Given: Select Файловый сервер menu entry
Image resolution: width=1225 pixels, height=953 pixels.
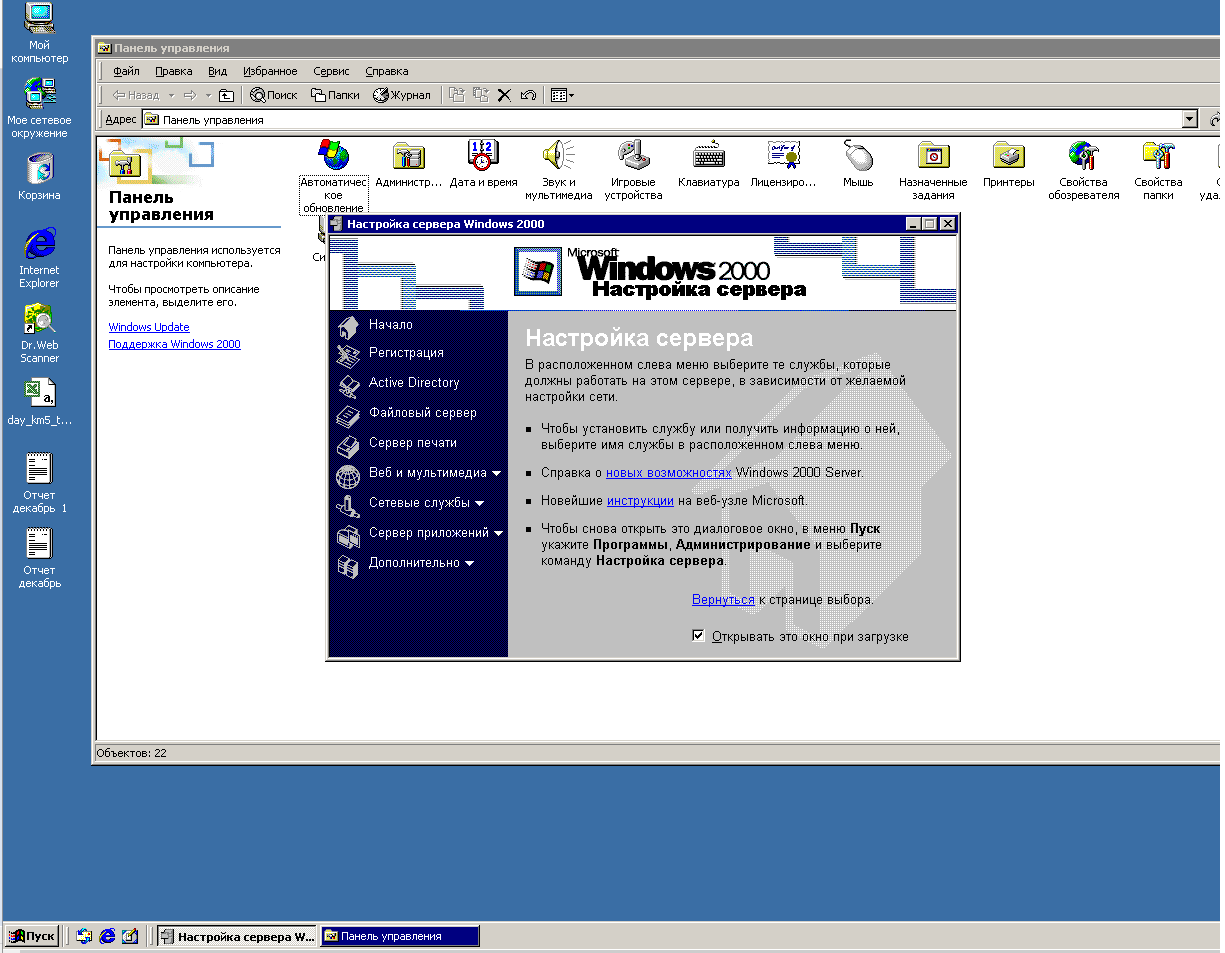Looking at the screenshot, I should tap(422, 413).
